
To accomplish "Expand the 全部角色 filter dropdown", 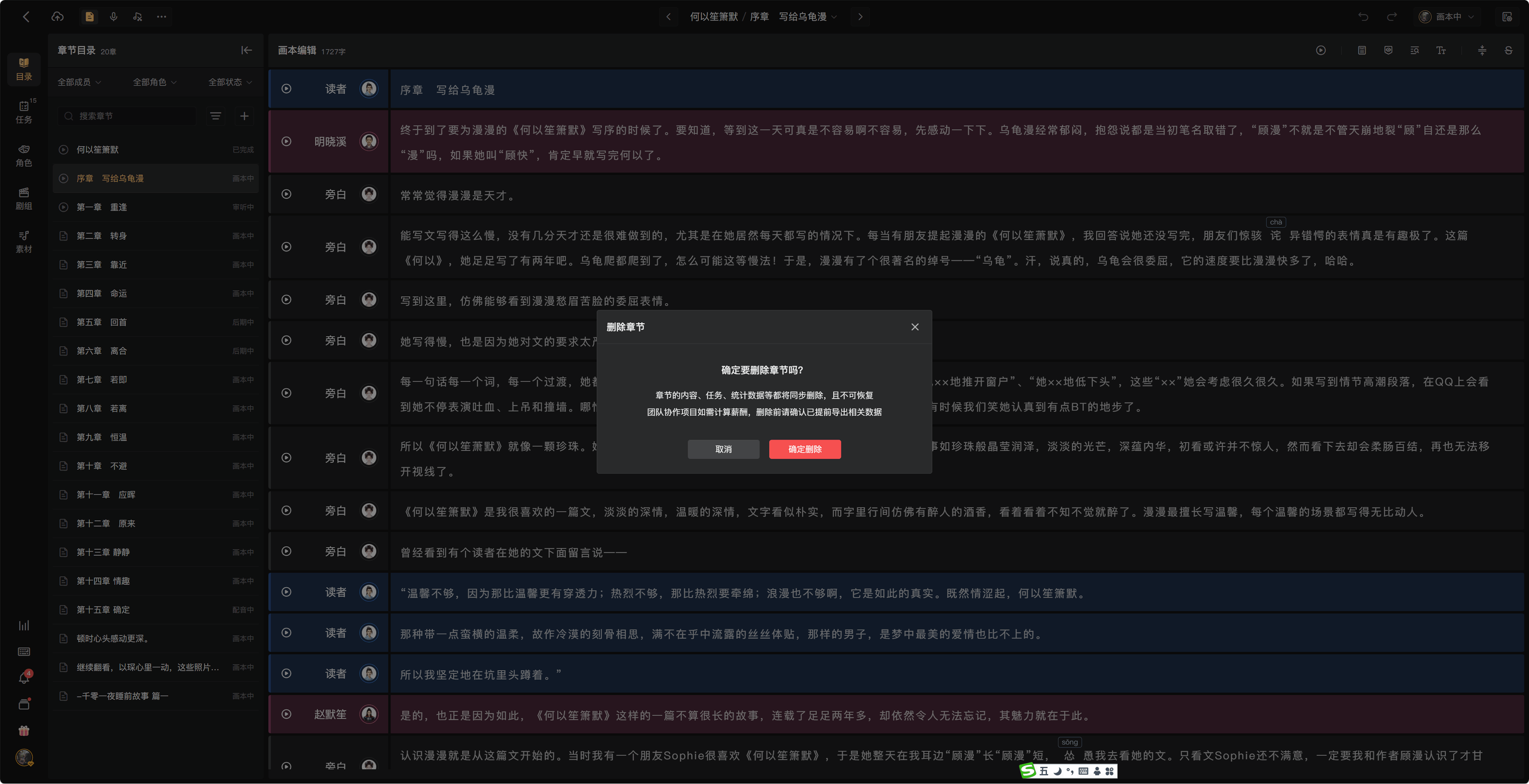I will click(x=155, y=82).
